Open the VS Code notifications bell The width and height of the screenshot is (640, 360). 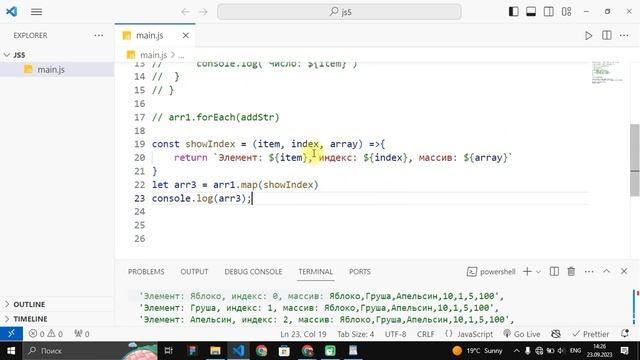[x=625, y=334]
